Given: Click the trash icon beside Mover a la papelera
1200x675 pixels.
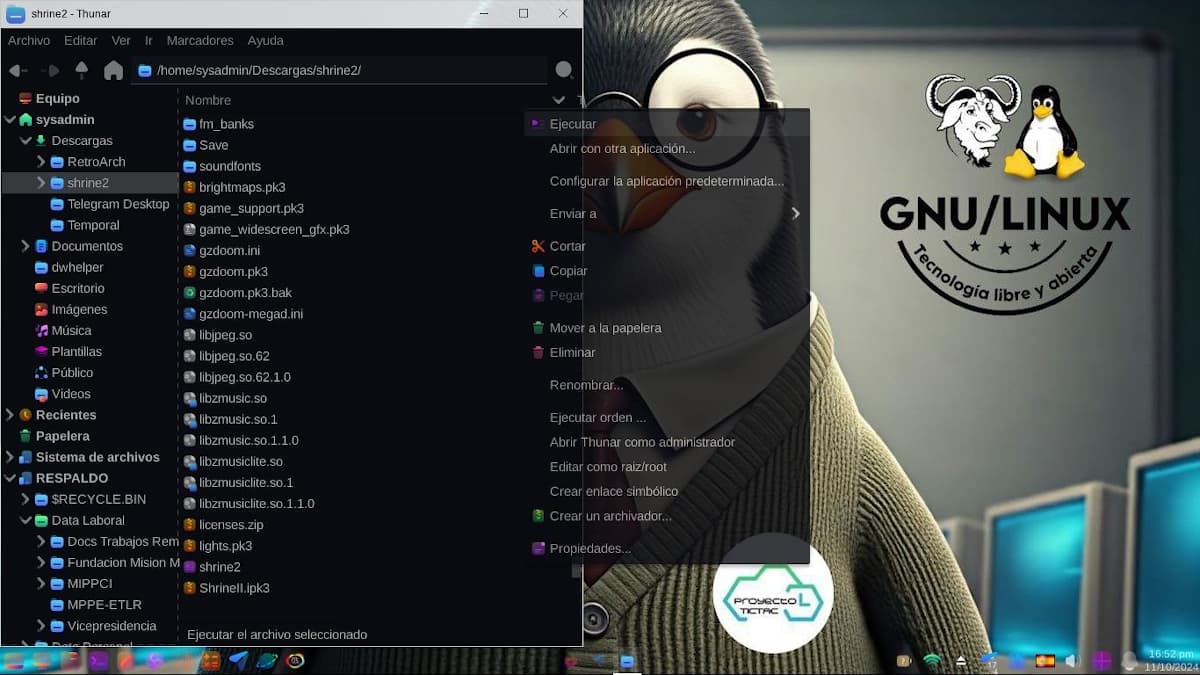Looking at the screenshot, I should [538, 328].
